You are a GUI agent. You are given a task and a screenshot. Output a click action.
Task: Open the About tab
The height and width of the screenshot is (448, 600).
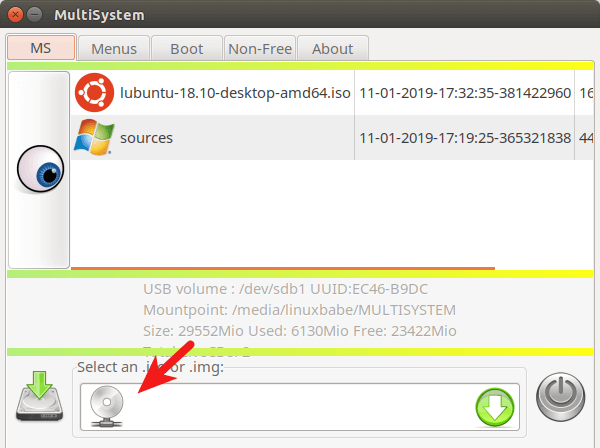point(332,48)
